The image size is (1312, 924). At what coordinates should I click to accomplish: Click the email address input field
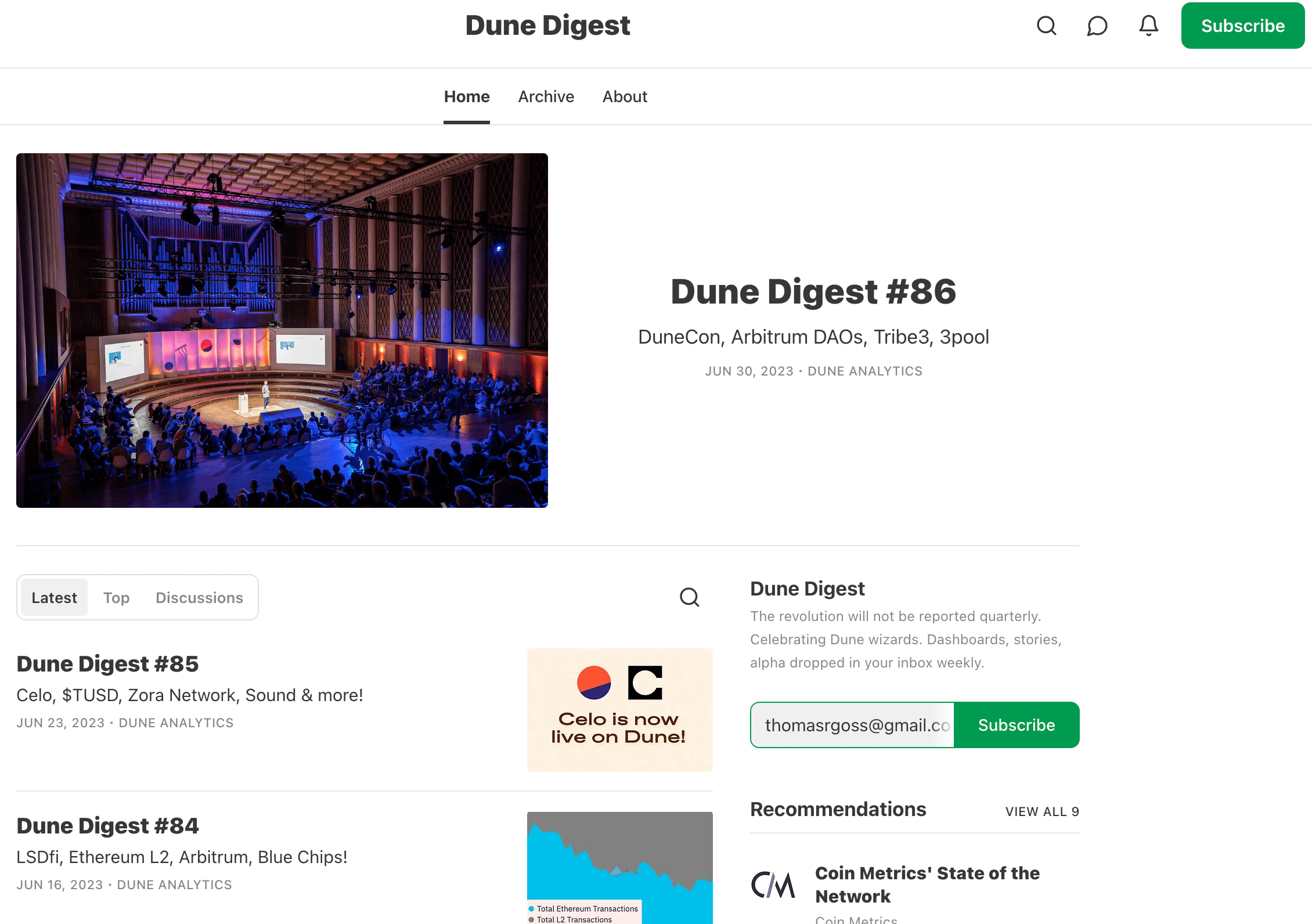(853, 725)
